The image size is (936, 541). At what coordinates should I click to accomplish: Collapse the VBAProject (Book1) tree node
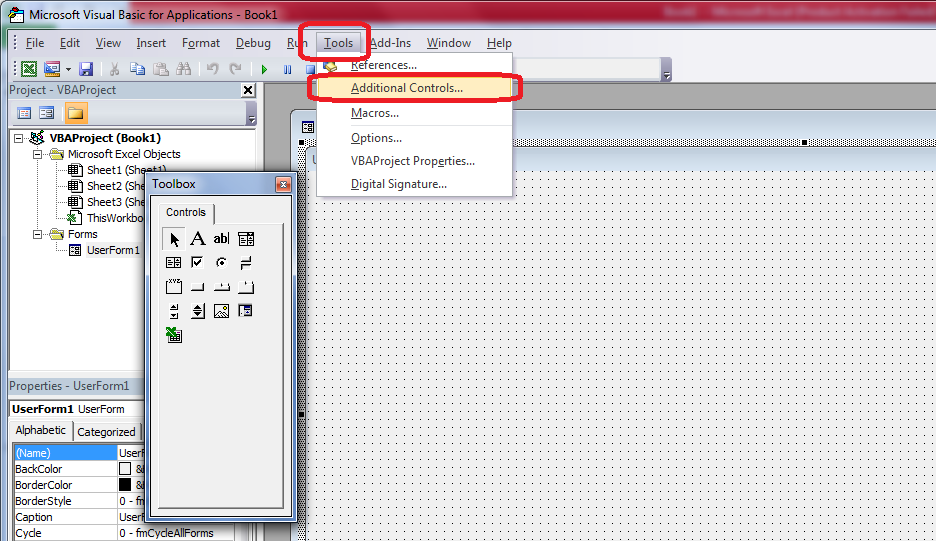click(x=19, y=138)
